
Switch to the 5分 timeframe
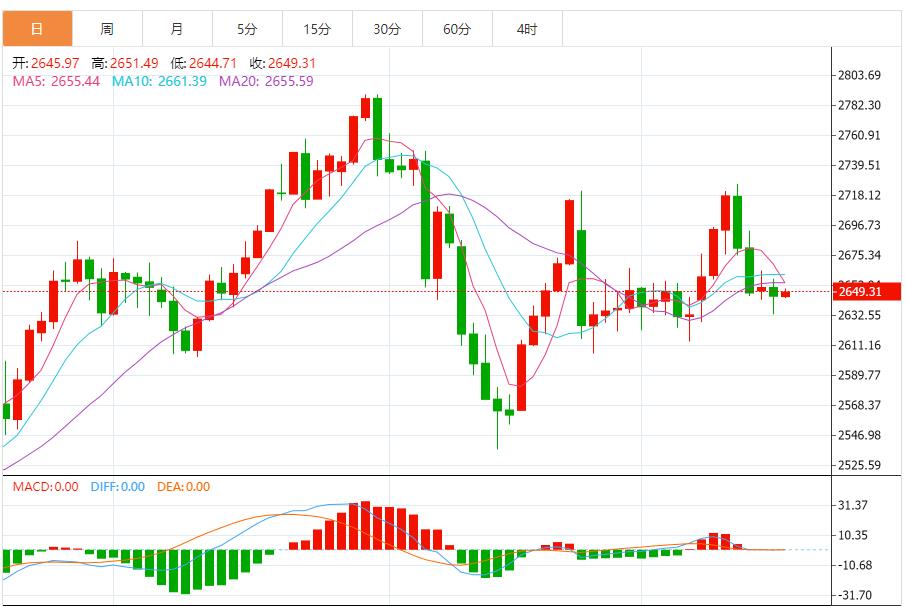247,29
